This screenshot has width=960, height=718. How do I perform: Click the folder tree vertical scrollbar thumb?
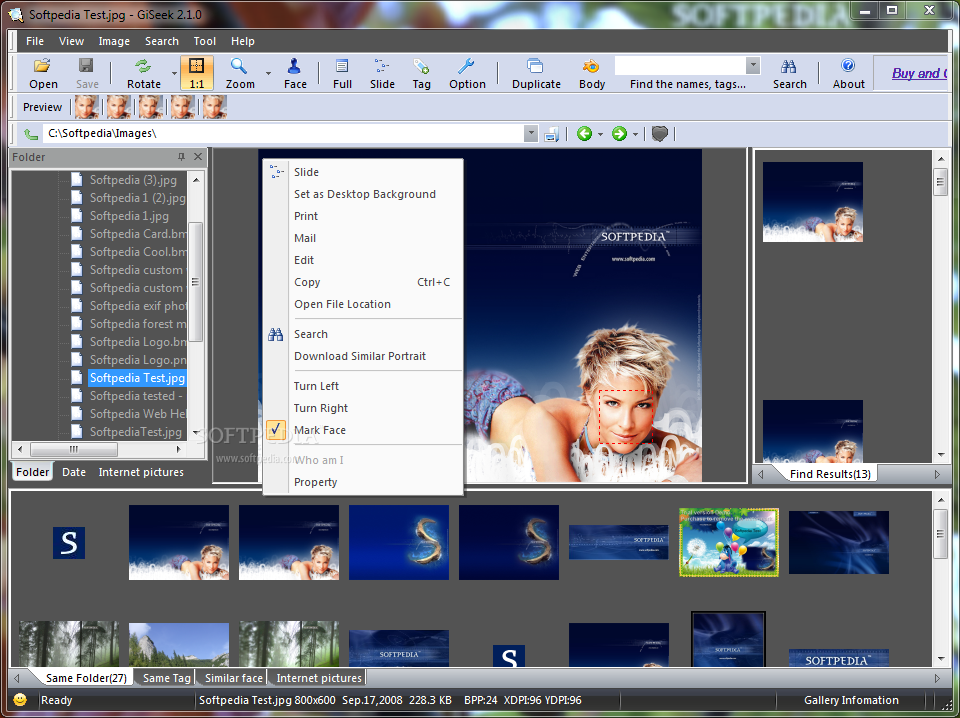click(195, 282)
